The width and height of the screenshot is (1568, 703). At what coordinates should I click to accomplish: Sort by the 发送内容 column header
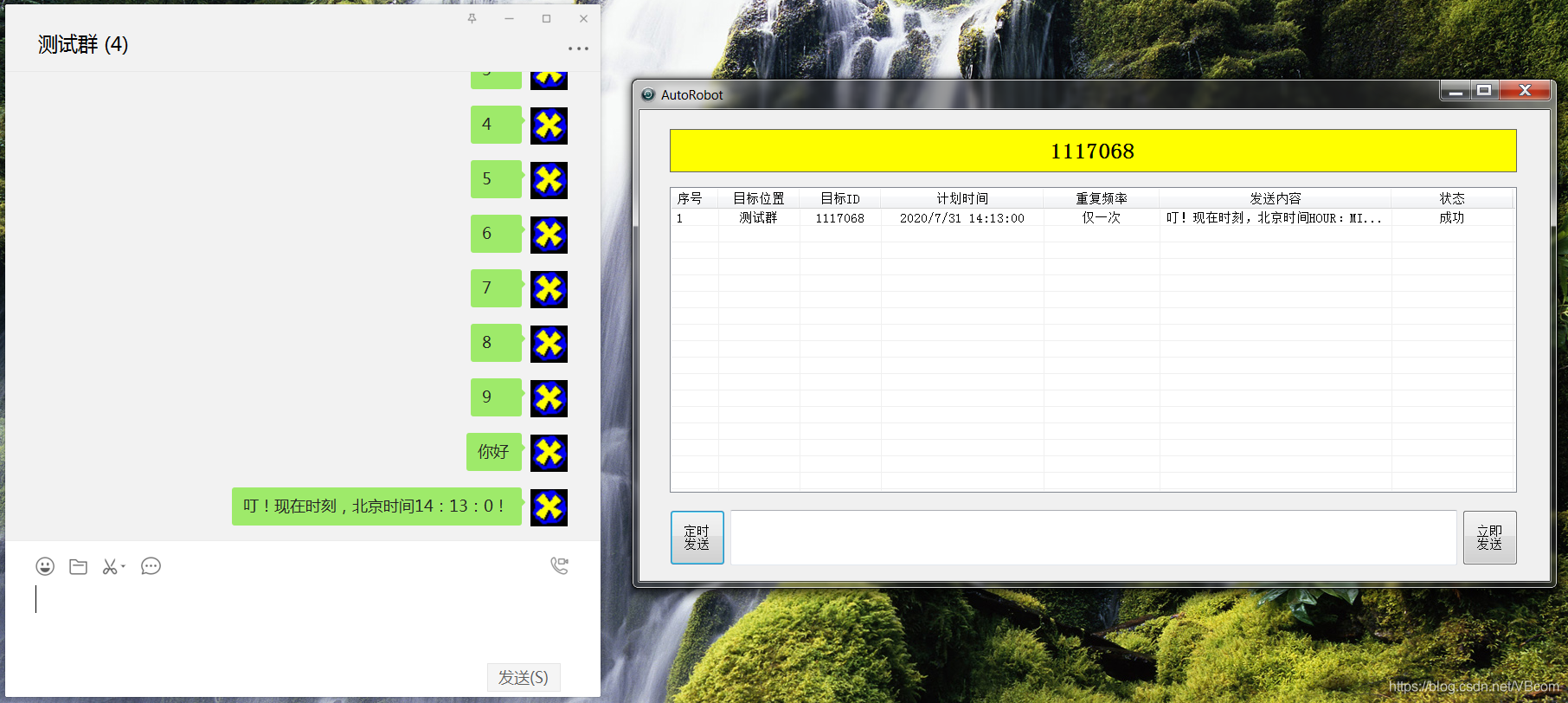click(1276, 198)
